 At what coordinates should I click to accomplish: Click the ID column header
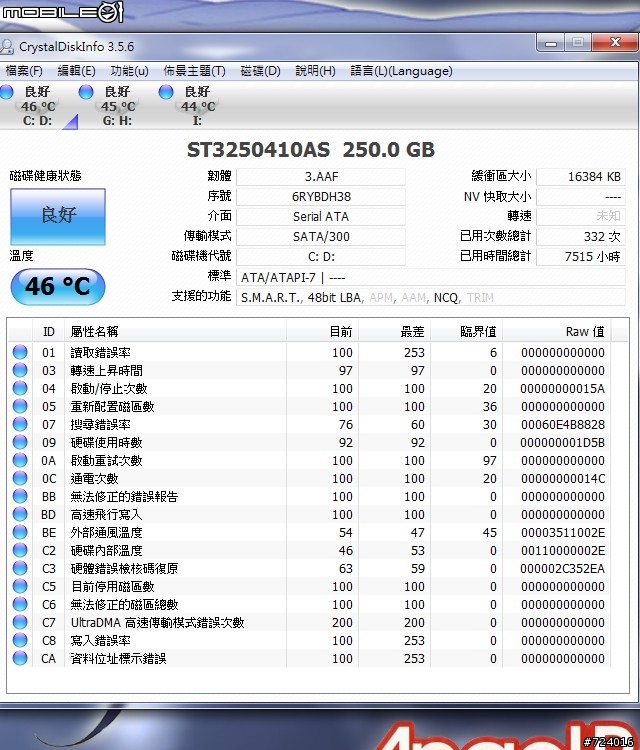point(48,331)
